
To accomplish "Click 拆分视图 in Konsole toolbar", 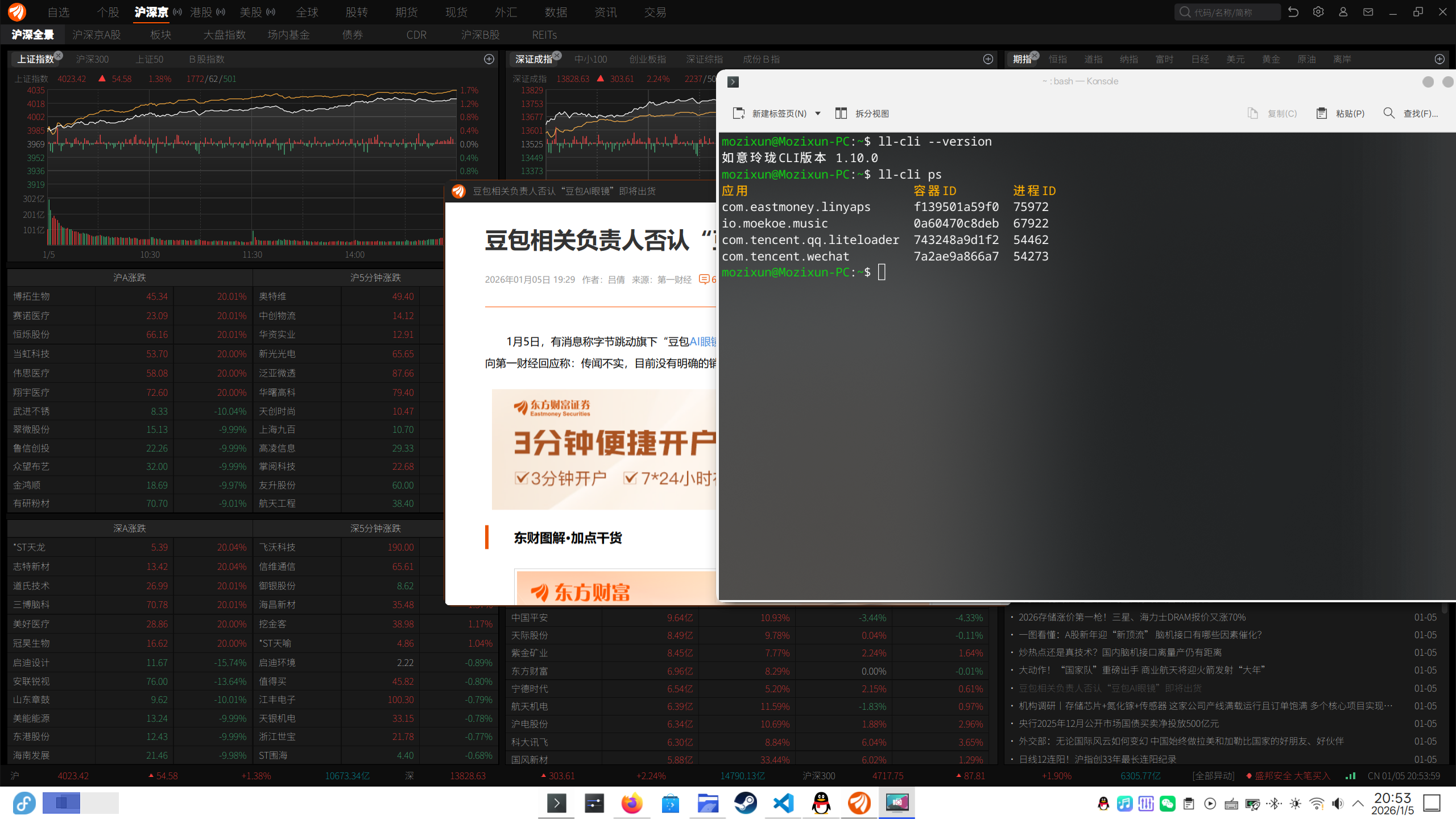I will [x=862, y=114].
